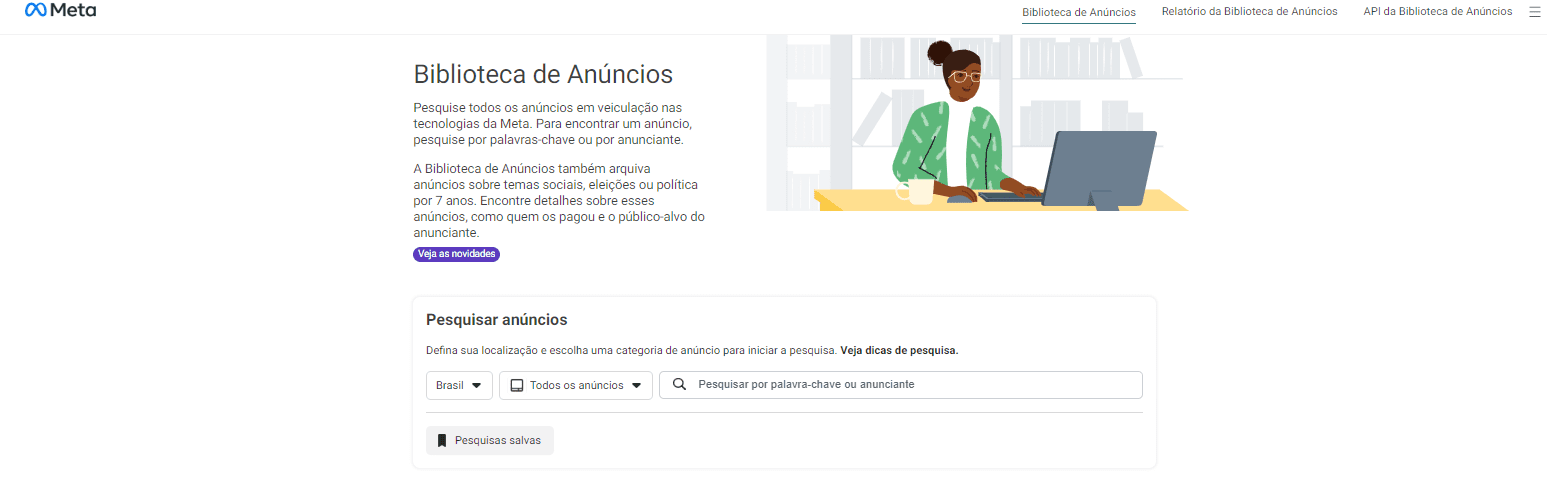Screen dimensions: 1547x479
Task: Click the ad category icon before Todos os anúncios
Action: coord(517,386)
